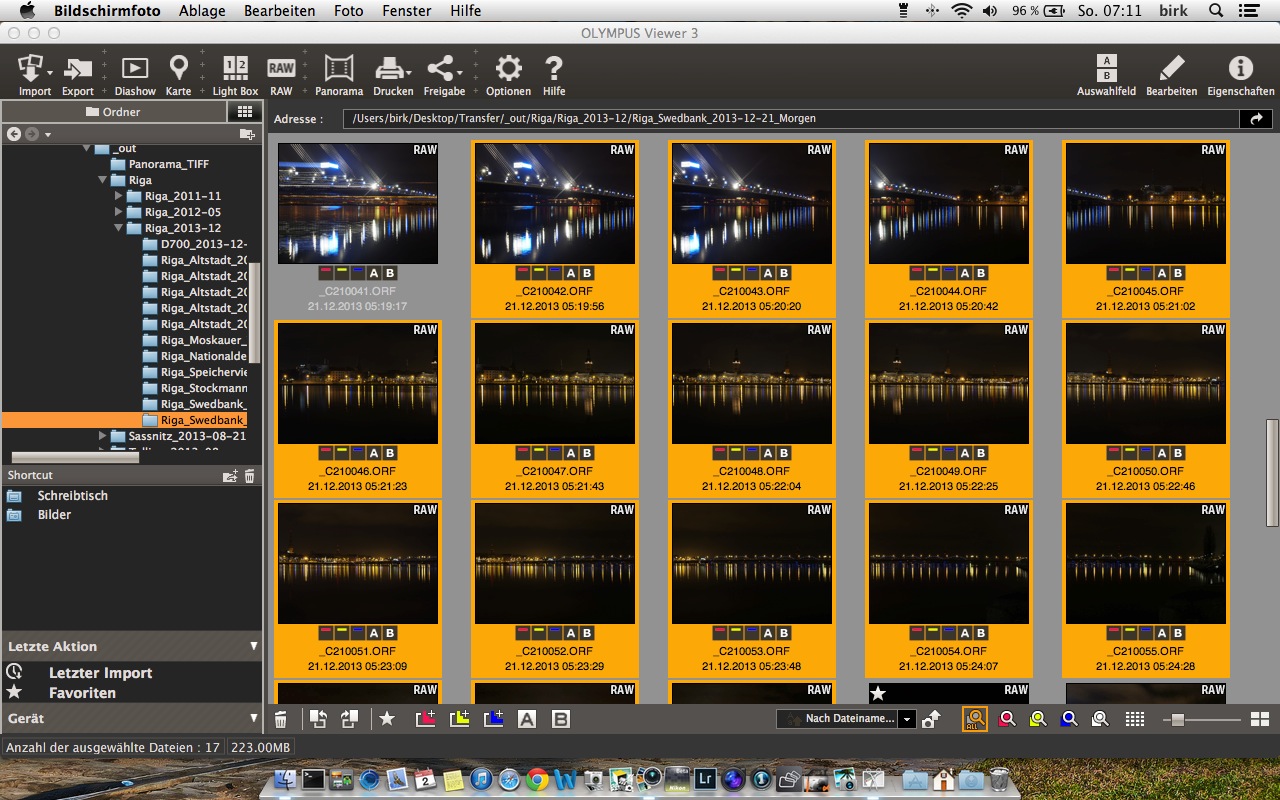Click the address path field
1280x800 pixels.
click(790, 119)
